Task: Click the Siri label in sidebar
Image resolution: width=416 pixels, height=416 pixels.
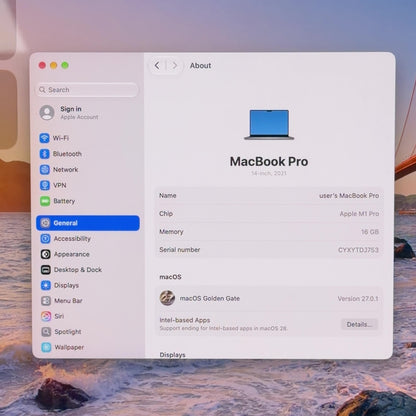Action: tap(59, 316)
